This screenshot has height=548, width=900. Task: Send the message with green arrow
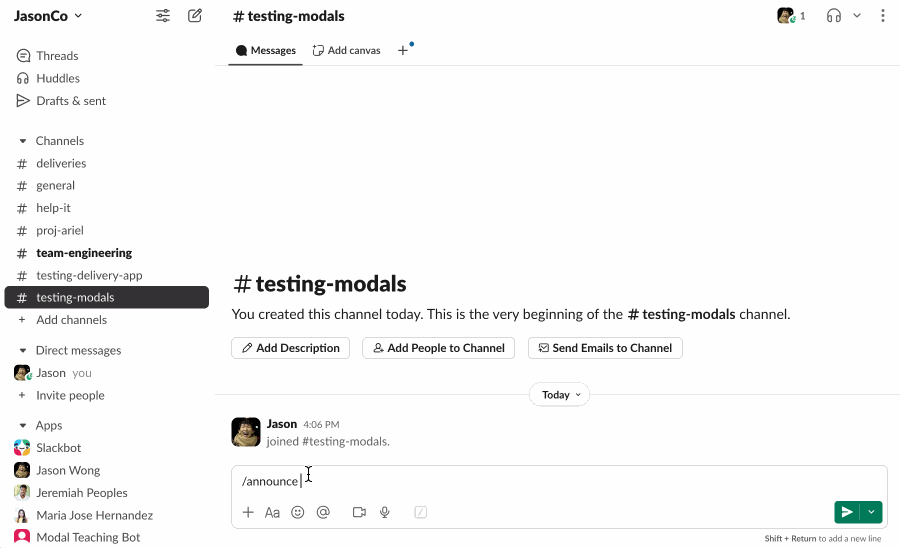pos(847,512)
